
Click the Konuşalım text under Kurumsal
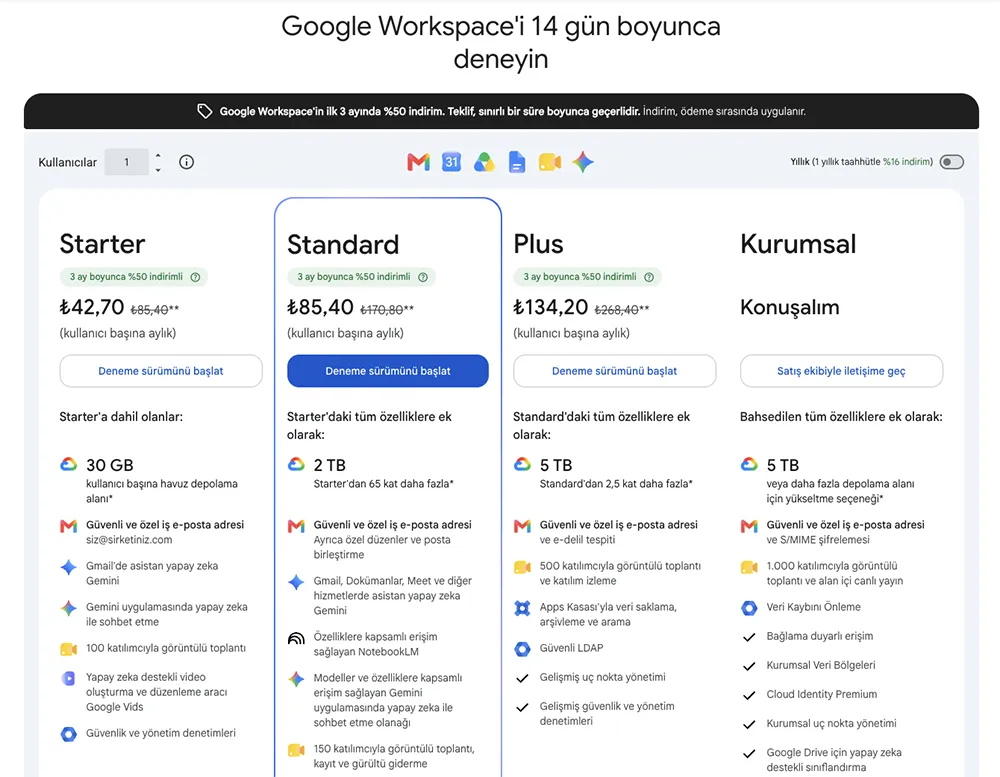790,307
